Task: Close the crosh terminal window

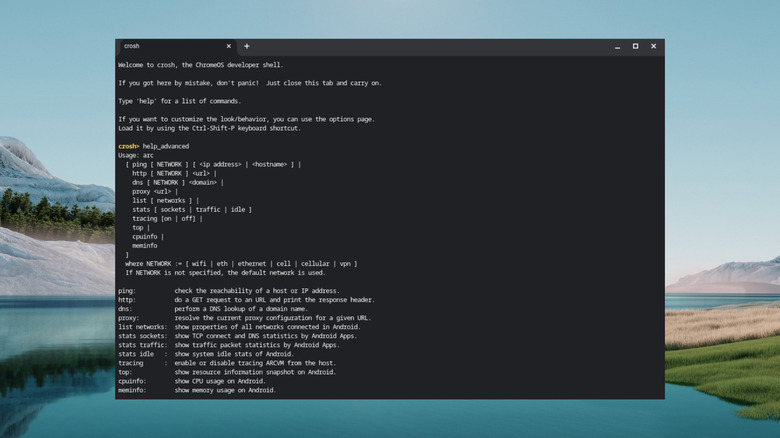Action: [654, 46]
